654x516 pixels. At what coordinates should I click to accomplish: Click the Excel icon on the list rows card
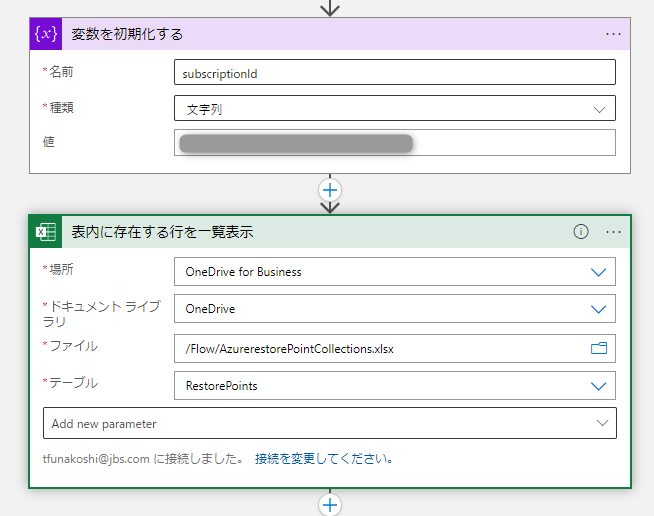[x=46, y=232]
